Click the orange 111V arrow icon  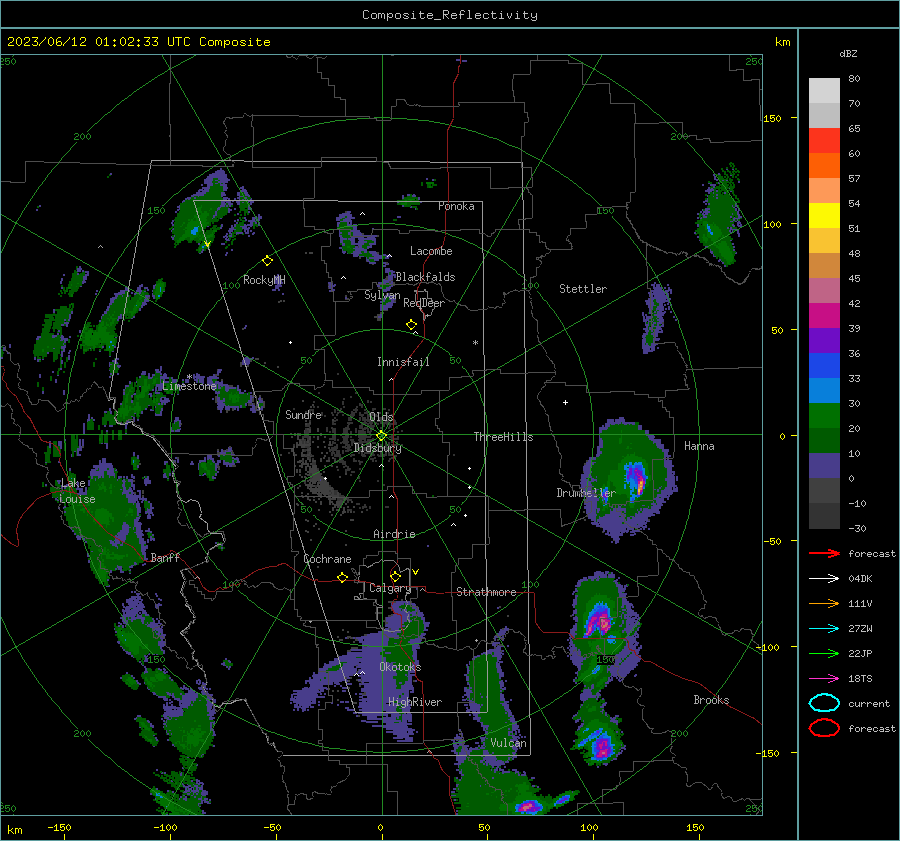tap(824, 603)
